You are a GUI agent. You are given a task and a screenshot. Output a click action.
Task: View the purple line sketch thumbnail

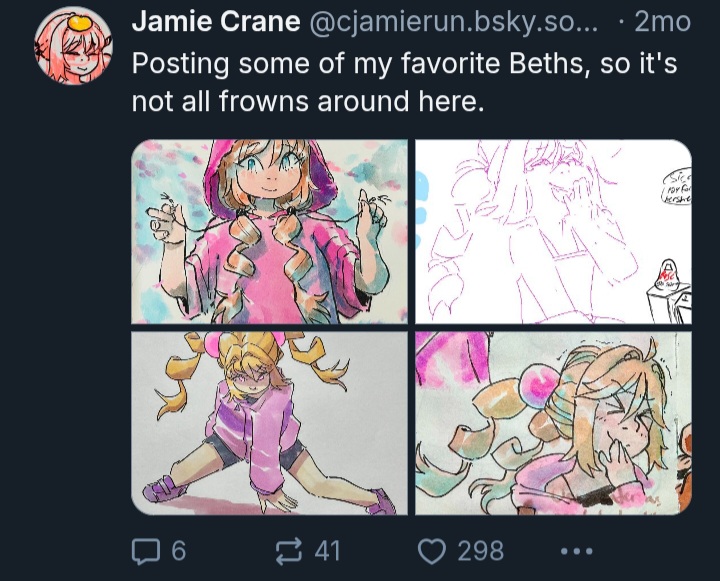553,232
